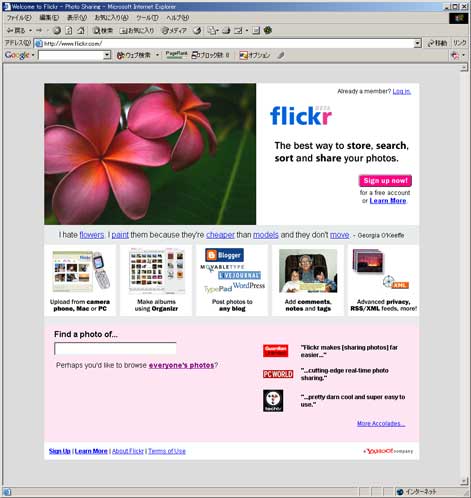Click the Google toolbar logo

17,55
